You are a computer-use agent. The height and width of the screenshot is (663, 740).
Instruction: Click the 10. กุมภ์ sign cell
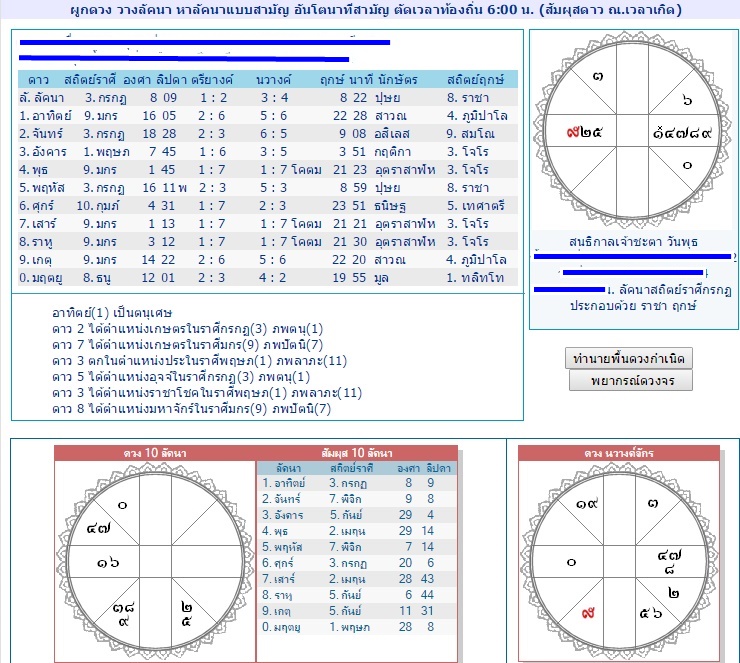pos(98,206)
